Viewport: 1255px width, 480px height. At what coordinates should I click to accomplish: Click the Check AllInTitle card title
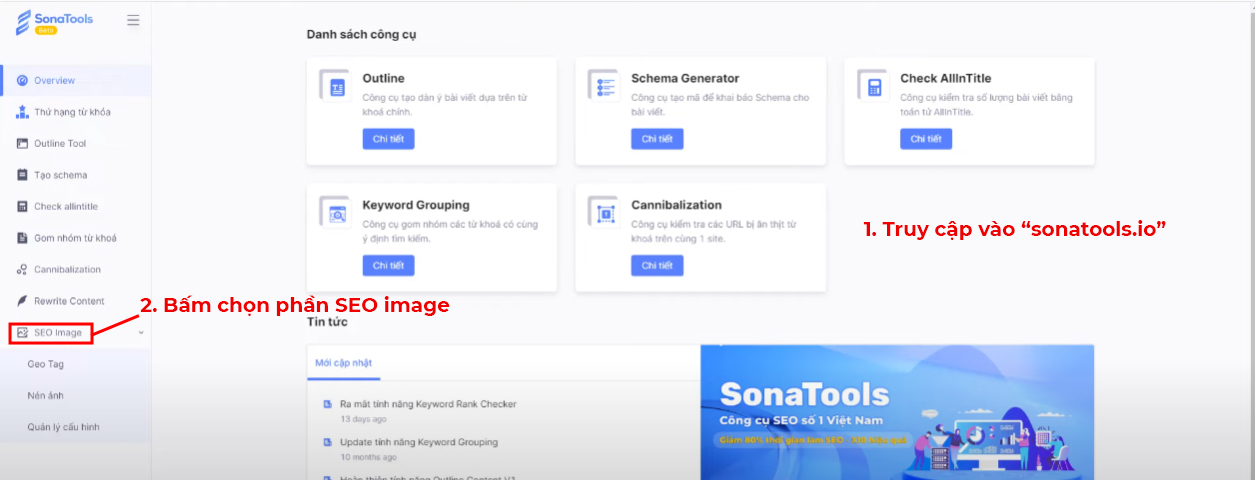(945, 78)
